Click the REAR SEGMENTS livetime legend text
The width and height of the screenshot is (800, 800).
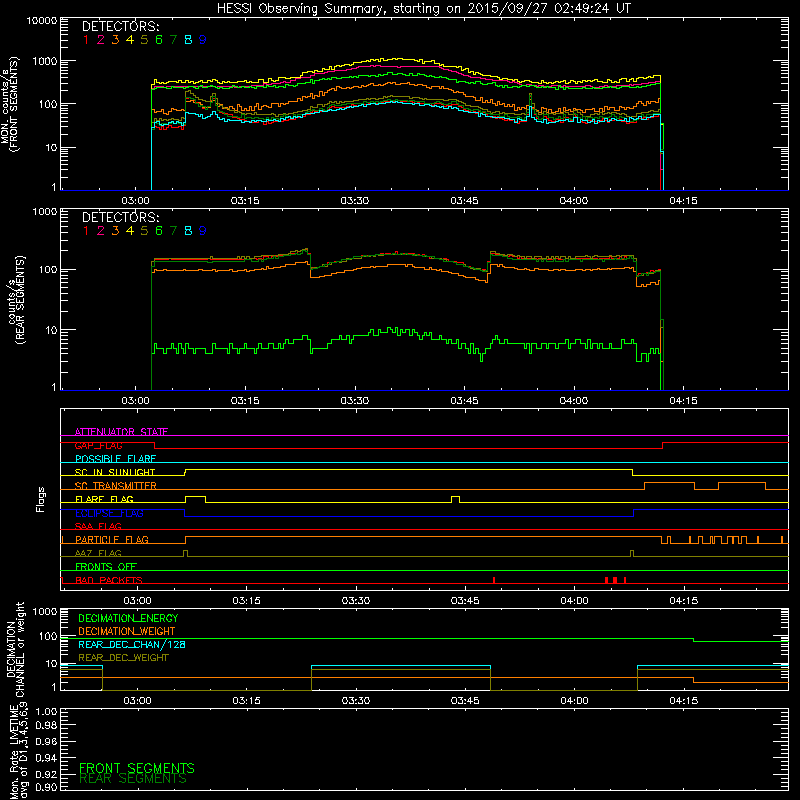133,779
